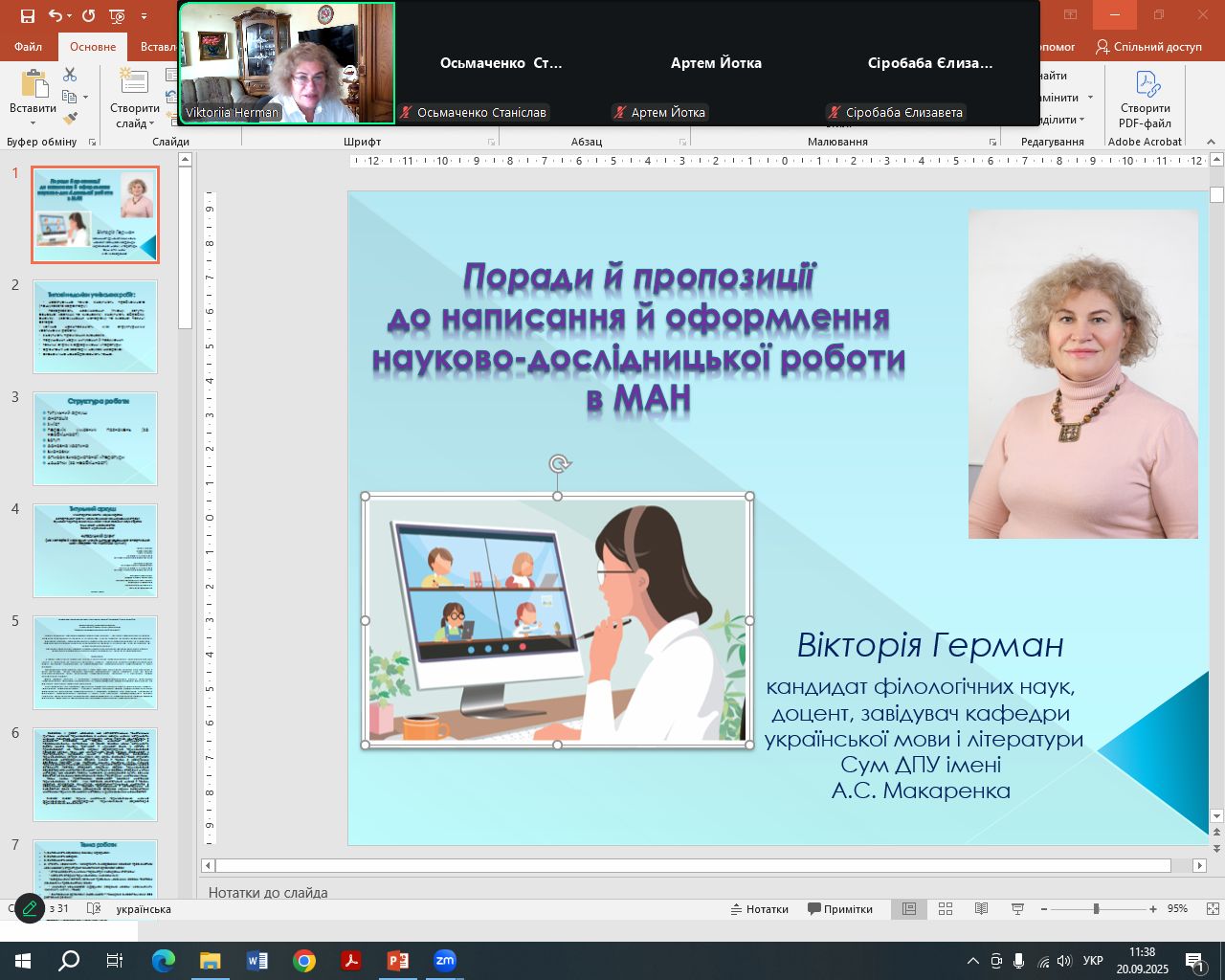Select the Основне ribbon tab
Screen dimensions: 1225x980
[x=93, y=47]
